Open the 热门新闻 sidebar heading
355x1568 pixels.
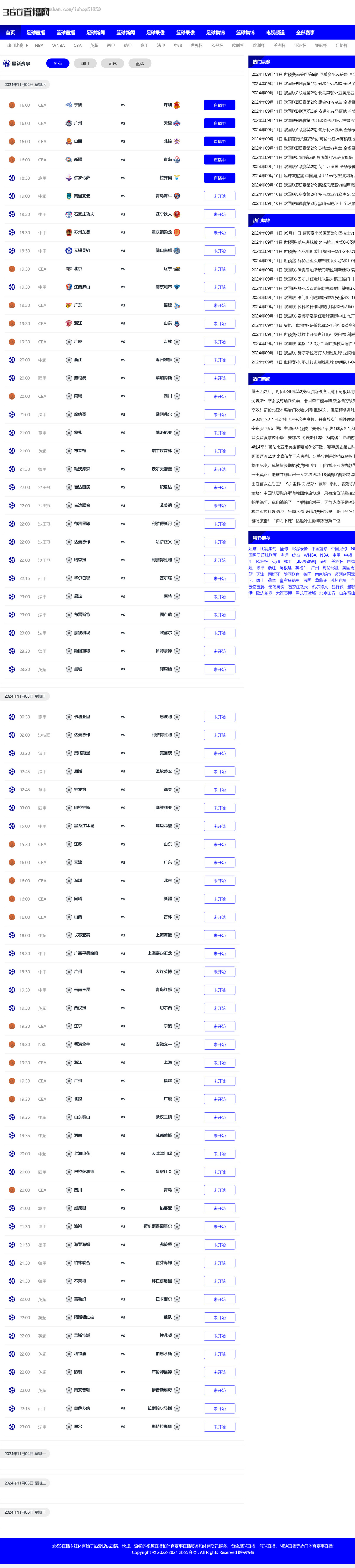(x=261, y=379)
